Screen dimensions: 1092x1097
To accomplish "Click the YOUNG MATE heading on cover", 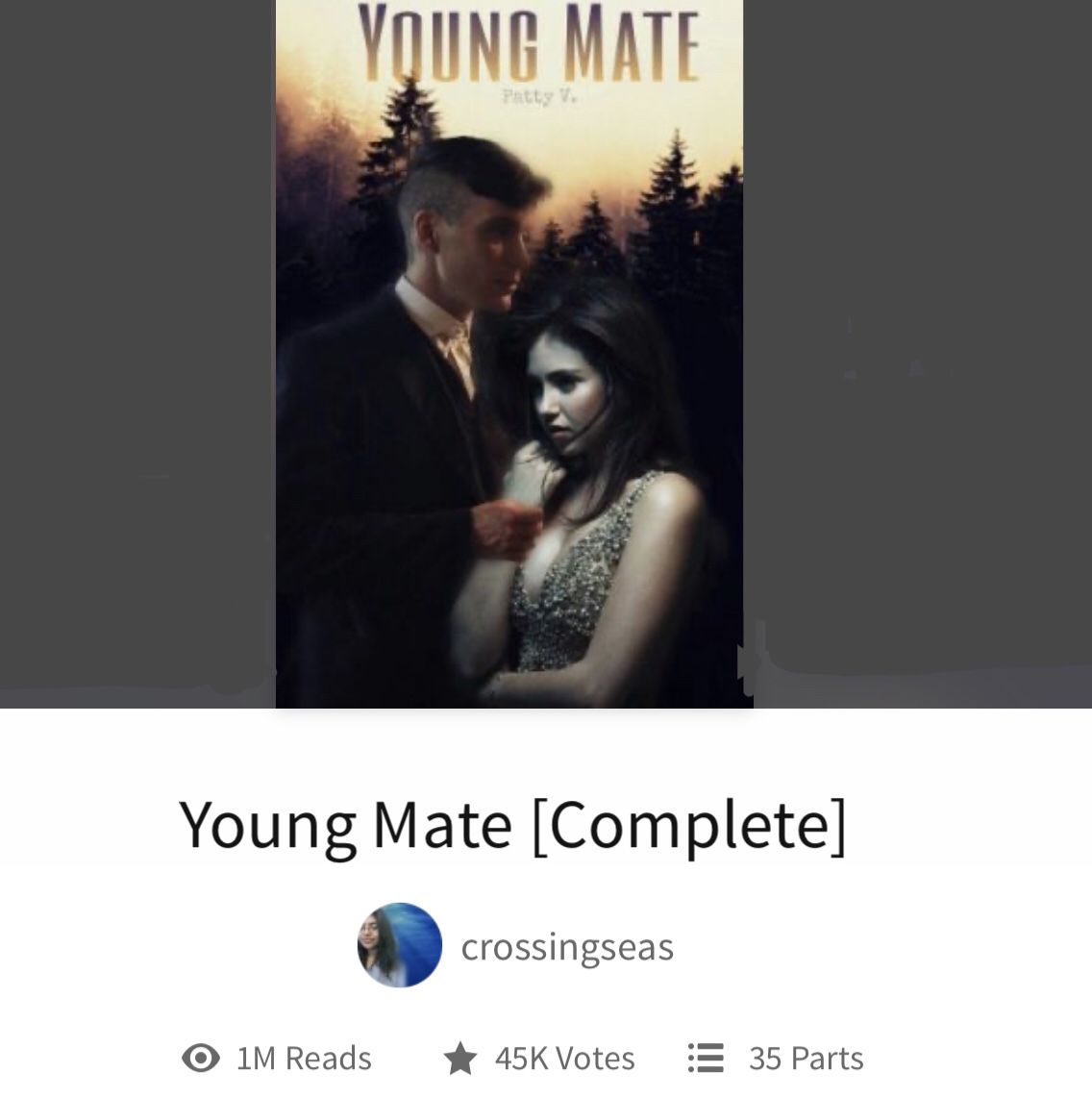I will pyautogui.click(x=528, y=43).
